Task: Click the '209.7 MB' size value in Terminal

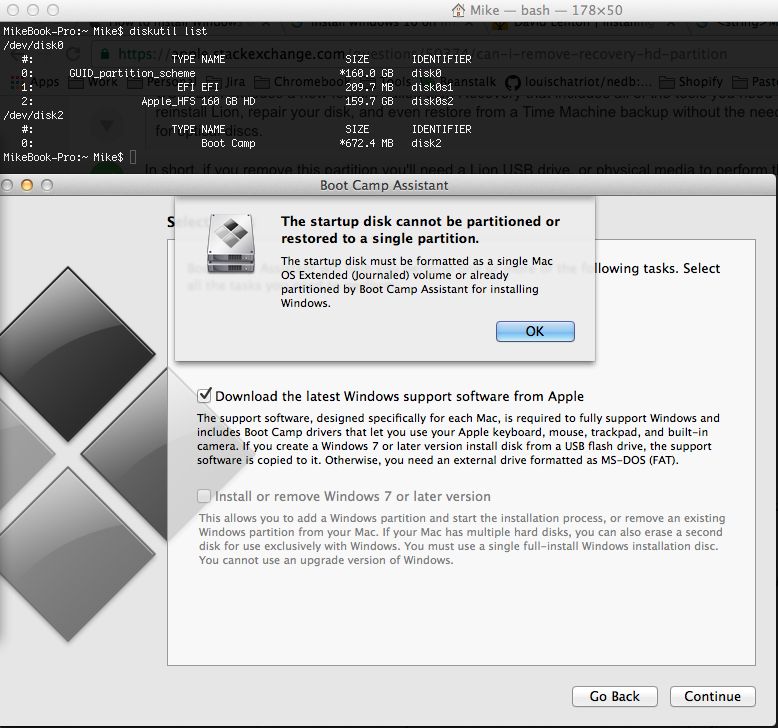Action: 369,87
